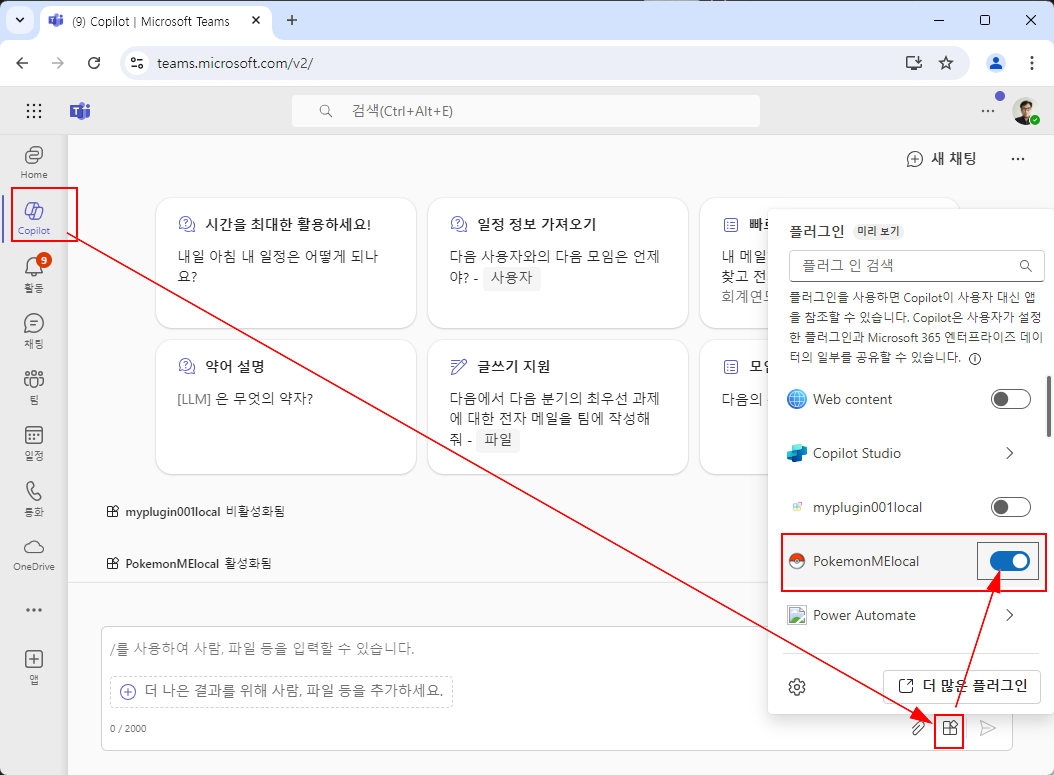Click the Teams search box
Image resolution: width=1054 pixels, height=775 pixels.
click(x=526, y=111)
